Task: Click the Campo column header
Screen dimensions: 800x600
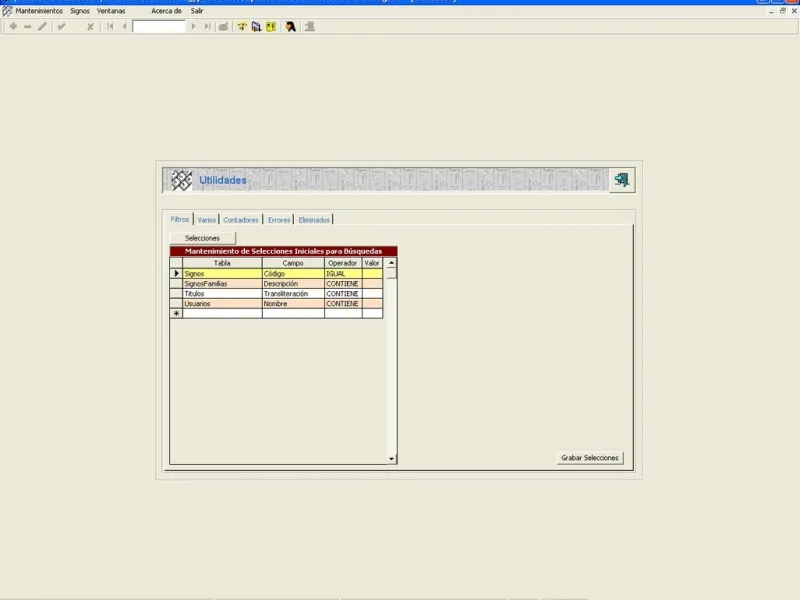Action: (x=293, y=263)
